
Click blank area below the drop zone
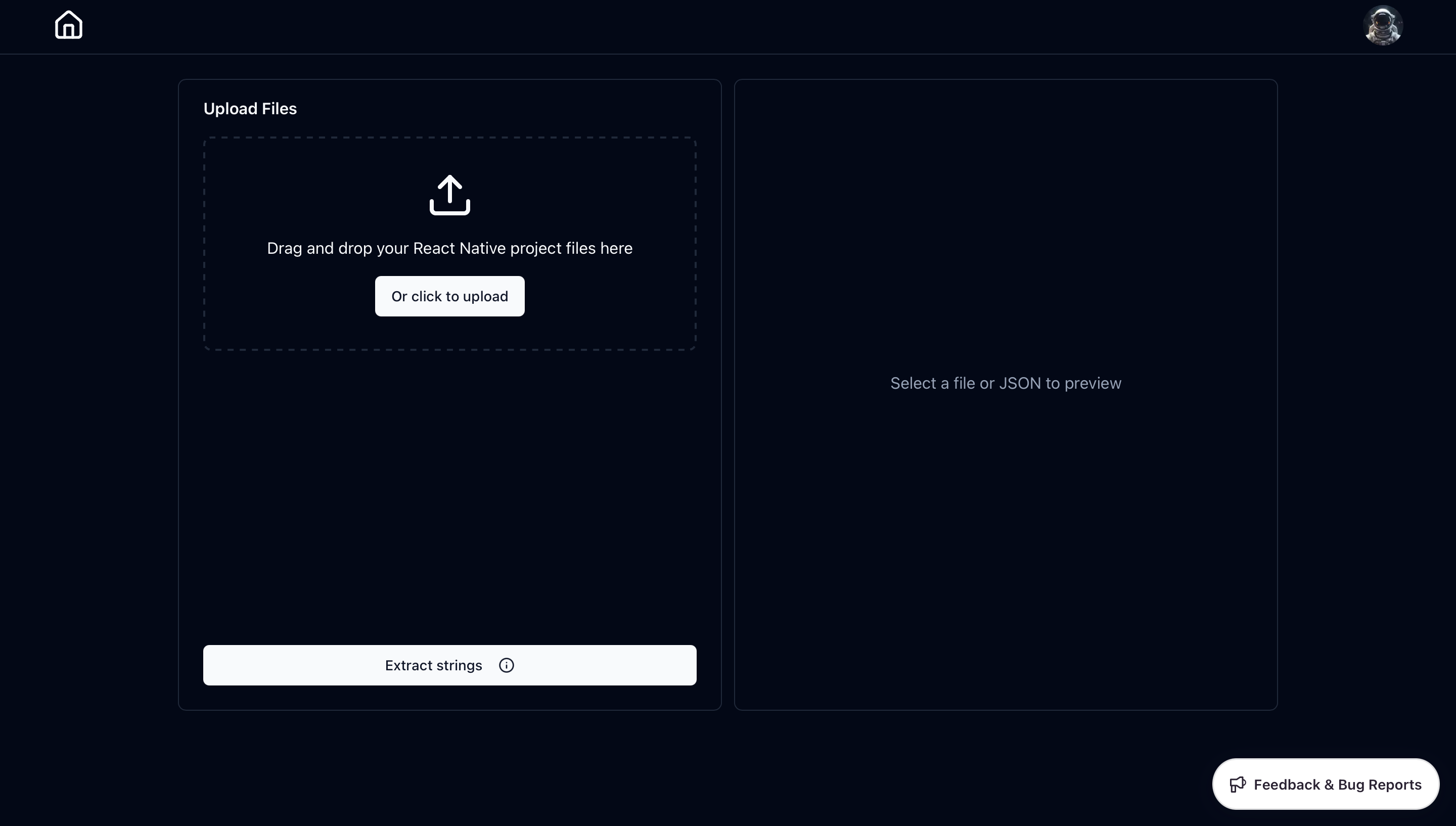tap(449, 493)
